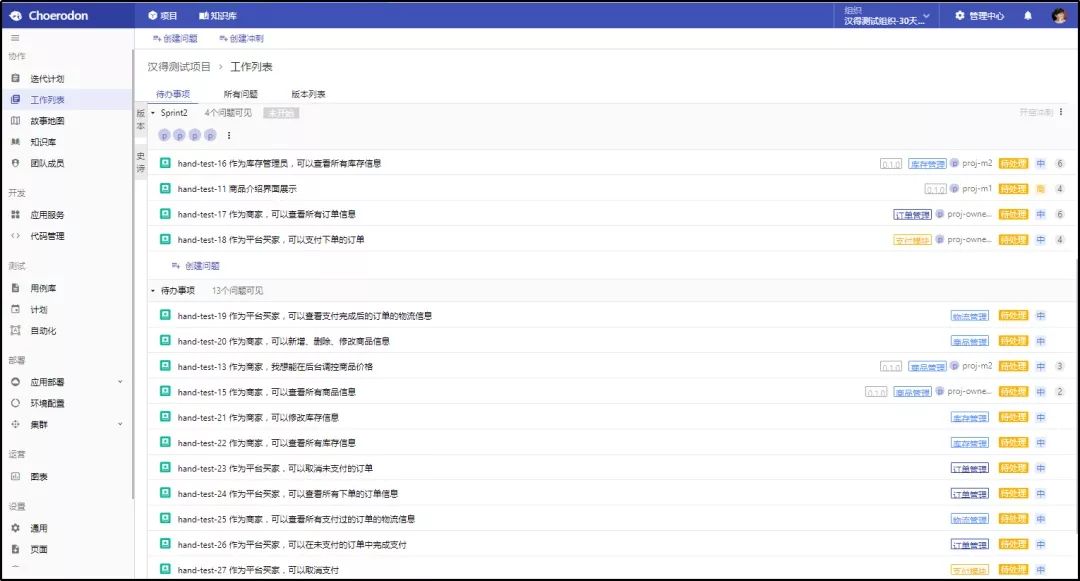The width and height of the screenshot is (1080, 581).
Task: Click the notification bell icon
Action: tap(1027, 16)
